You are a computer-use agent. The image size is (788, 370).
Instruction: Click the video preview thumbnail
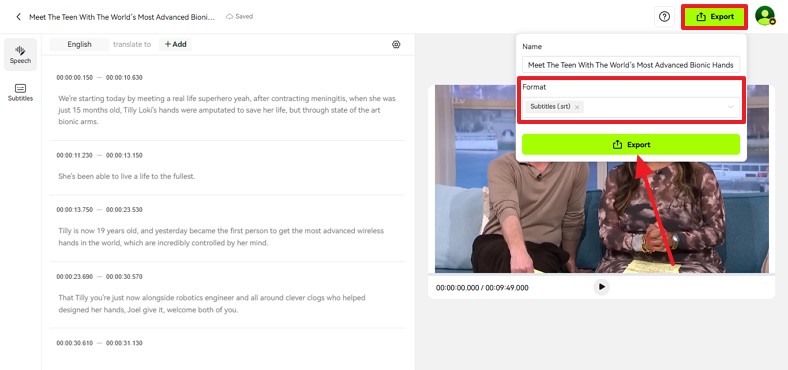[602, 178]
